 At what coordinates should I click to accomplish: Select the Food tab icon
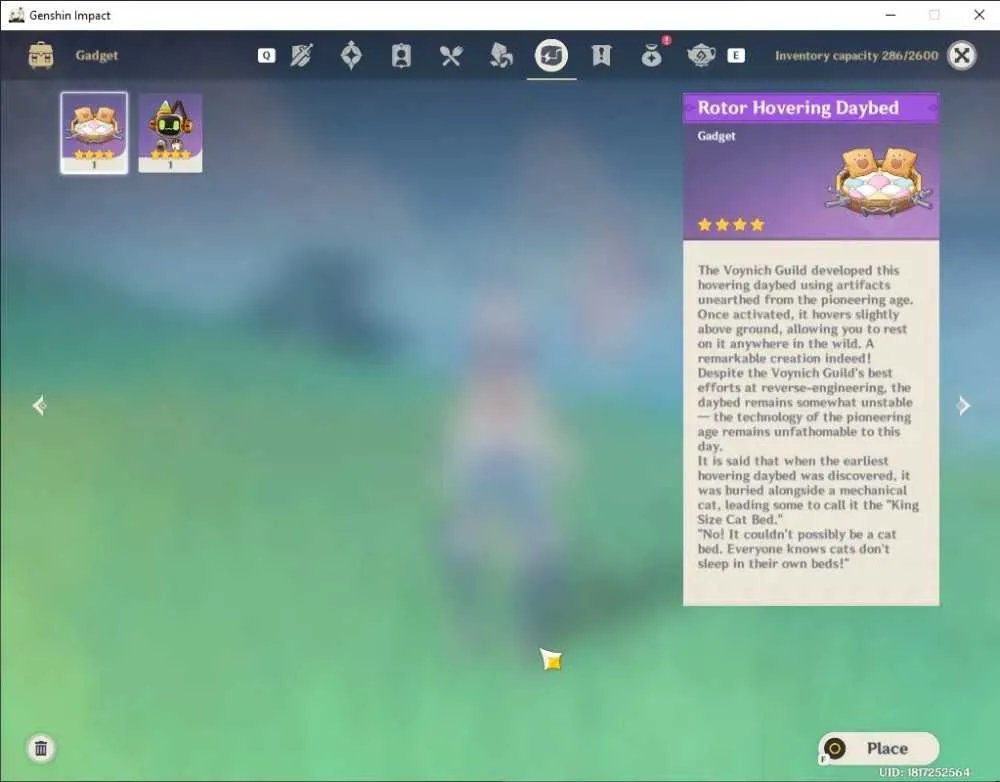point(451,55)
